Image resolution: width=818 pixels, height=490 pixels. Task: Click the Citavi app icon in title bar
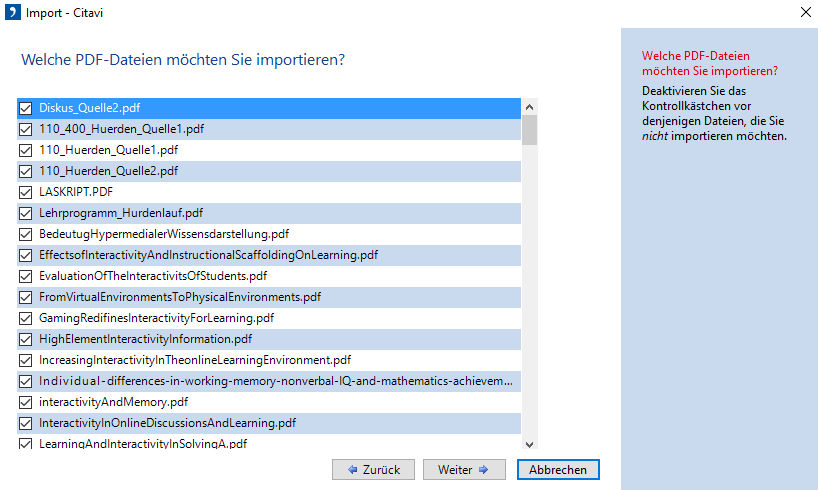[12, 13]
